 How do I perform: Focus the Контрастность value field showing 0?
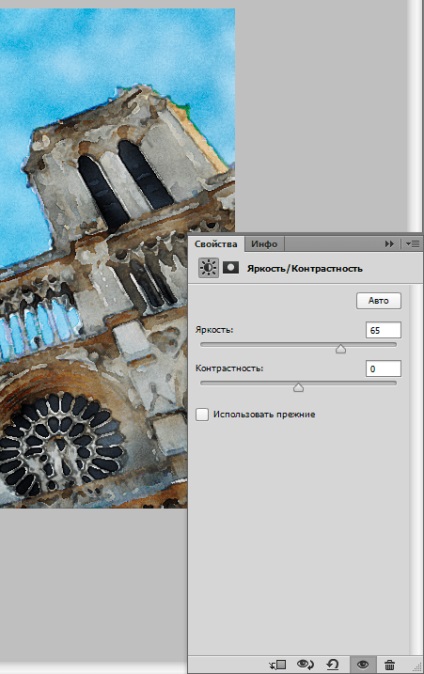(x=383, y=368)
